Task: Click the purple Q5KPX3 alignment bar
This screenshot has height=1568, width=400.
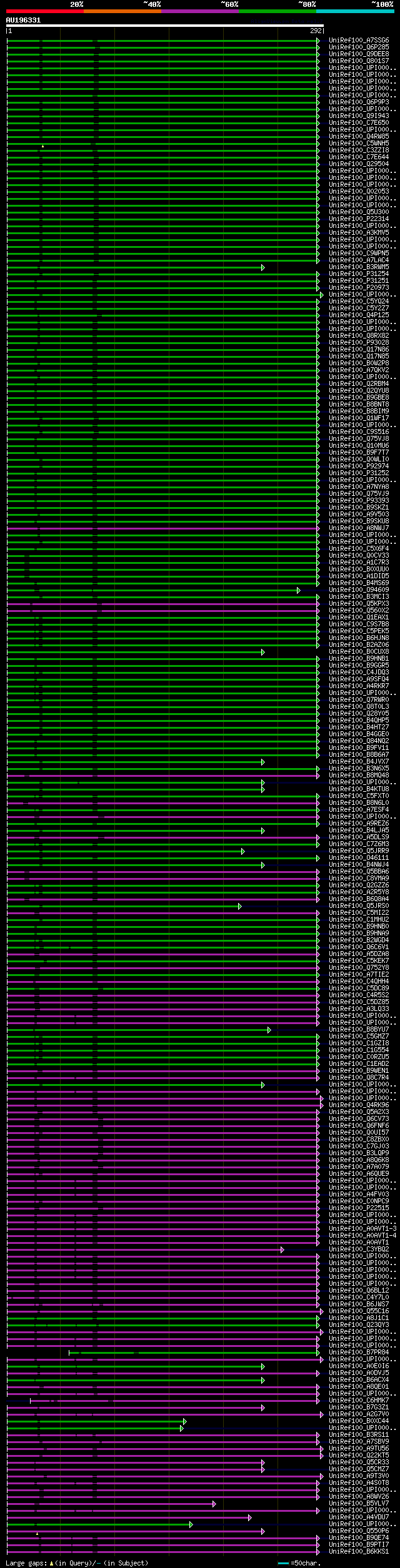Action: point(162,604)
